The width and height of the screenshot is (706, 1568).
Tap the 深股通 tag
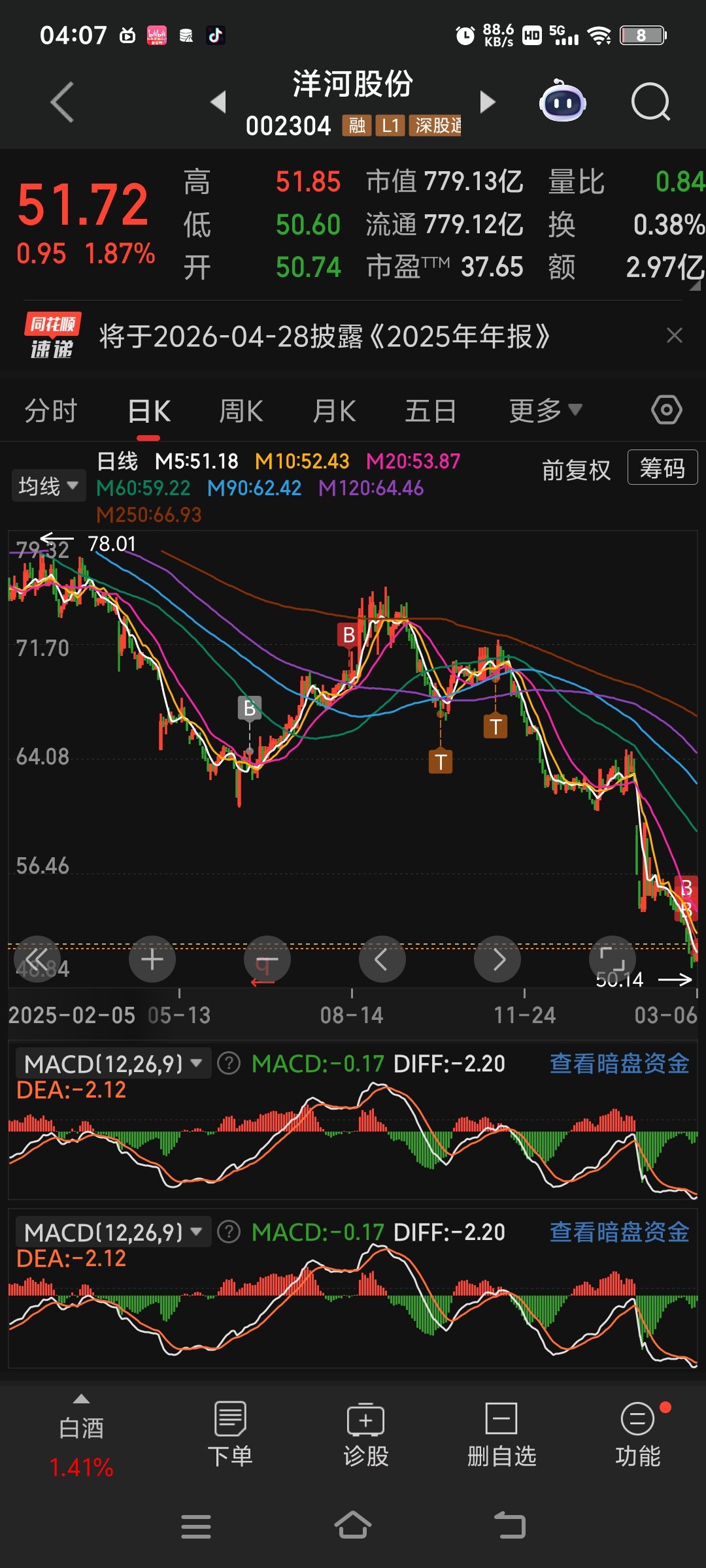435,125
